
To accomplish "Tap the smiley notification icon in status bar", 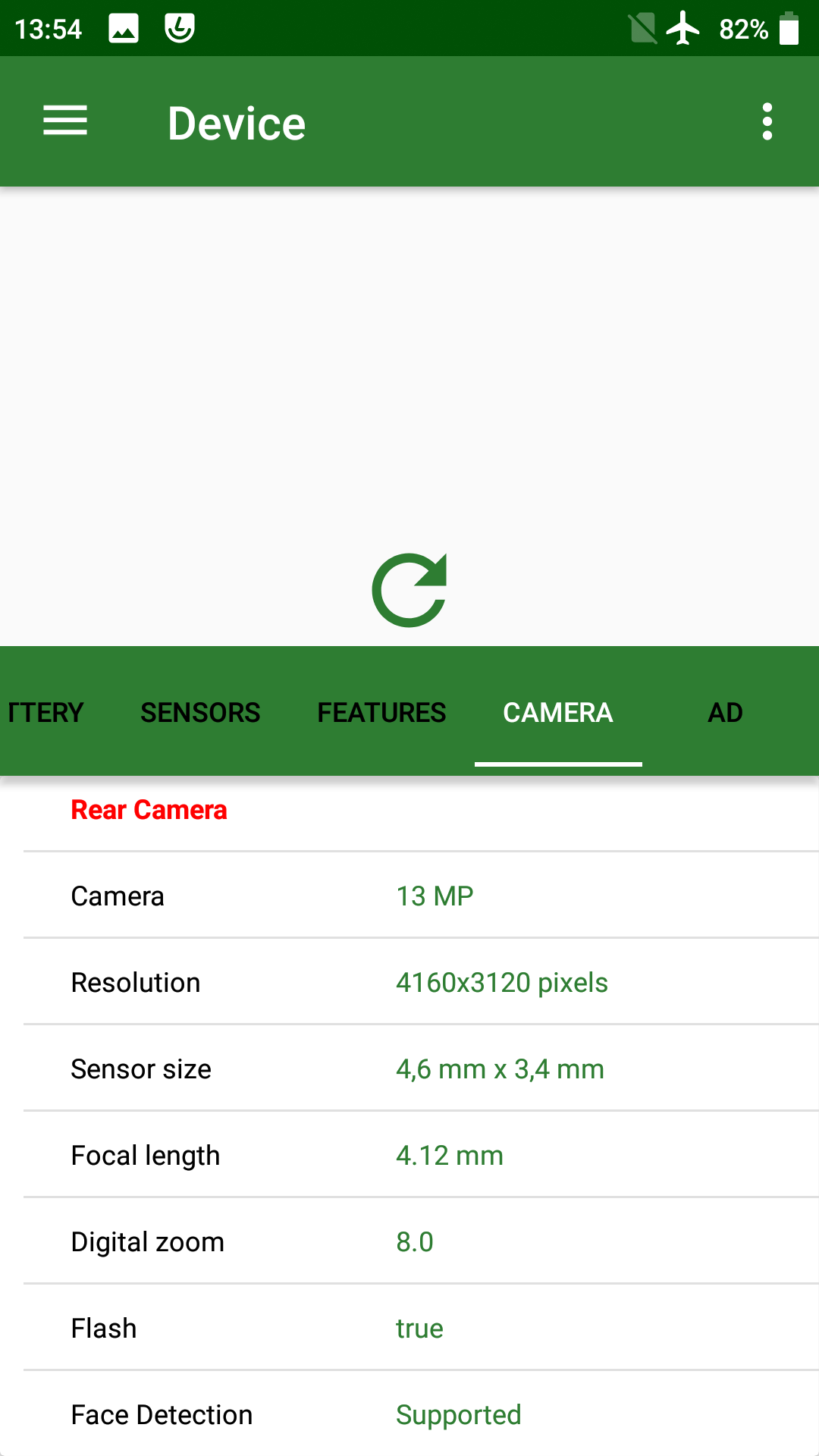I will click(x=180, y=29).
